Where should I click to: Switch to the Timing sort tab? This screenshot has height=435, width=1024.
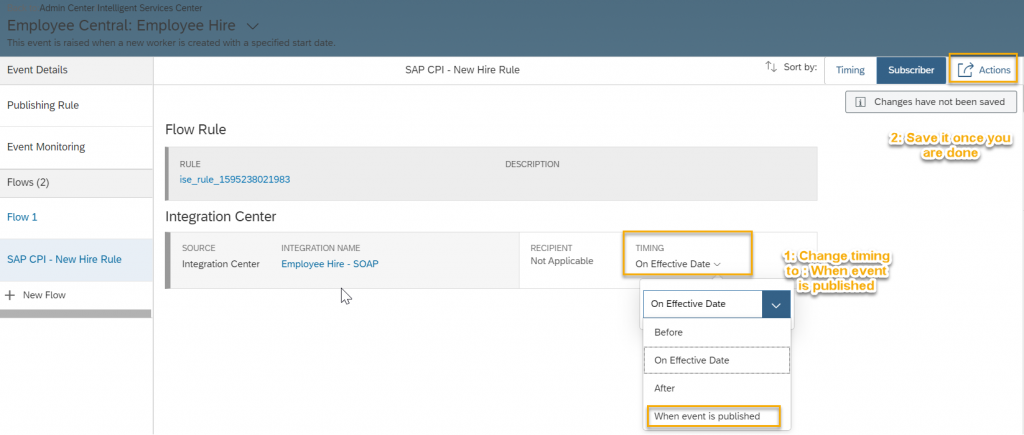point(850,70)
